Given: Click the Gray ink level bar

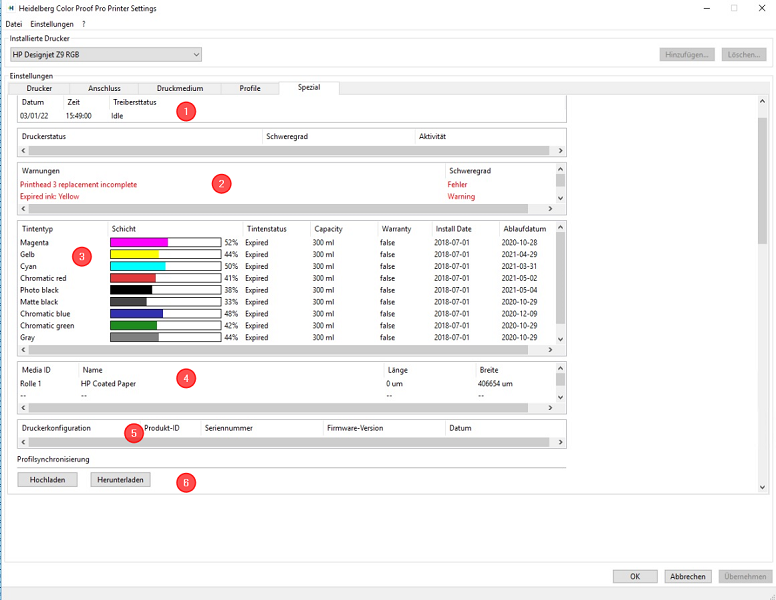Looking at the screenshot, I should [165, 337].
